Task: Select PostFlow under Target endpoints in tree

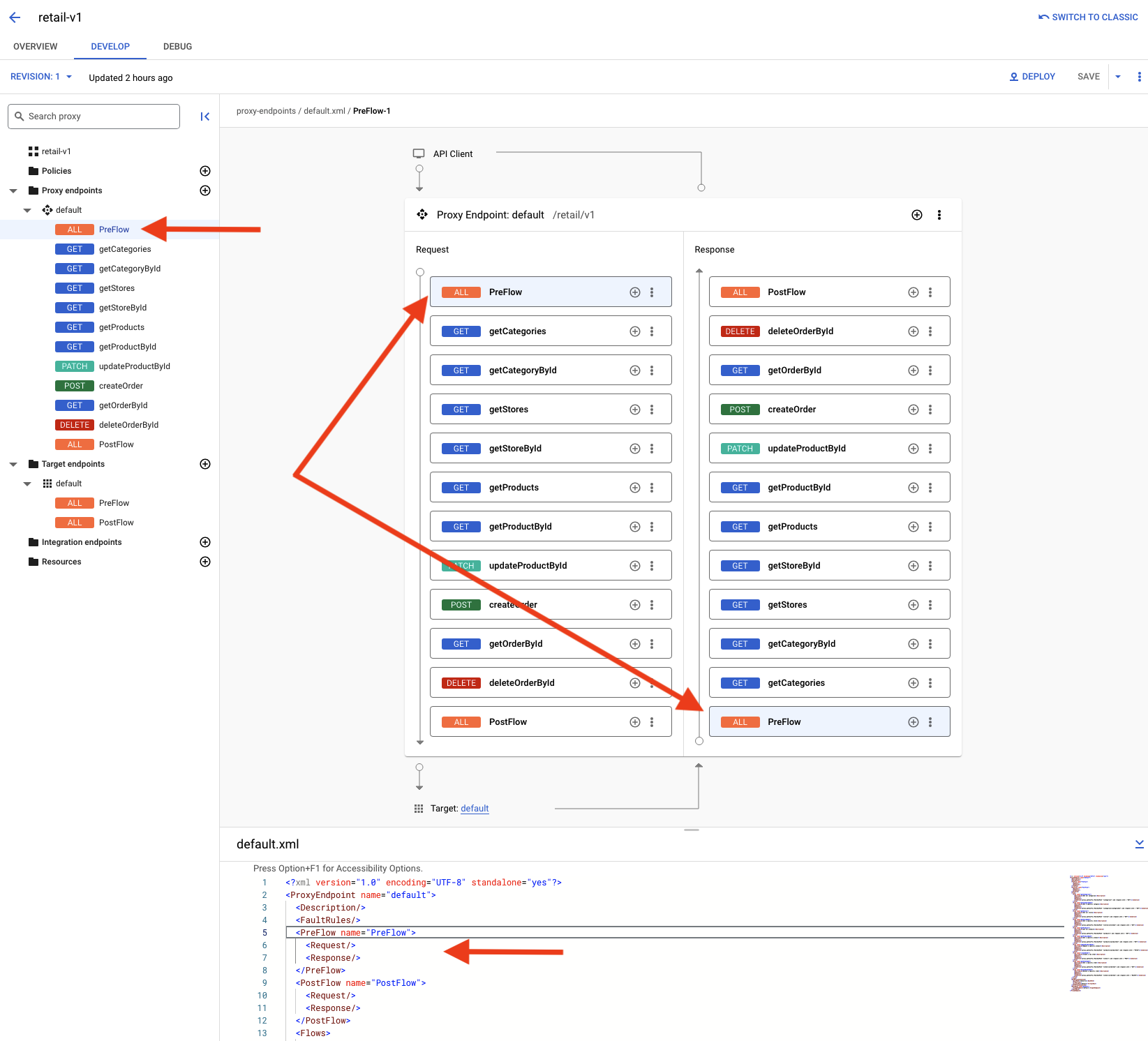Action: coord(116,523)
